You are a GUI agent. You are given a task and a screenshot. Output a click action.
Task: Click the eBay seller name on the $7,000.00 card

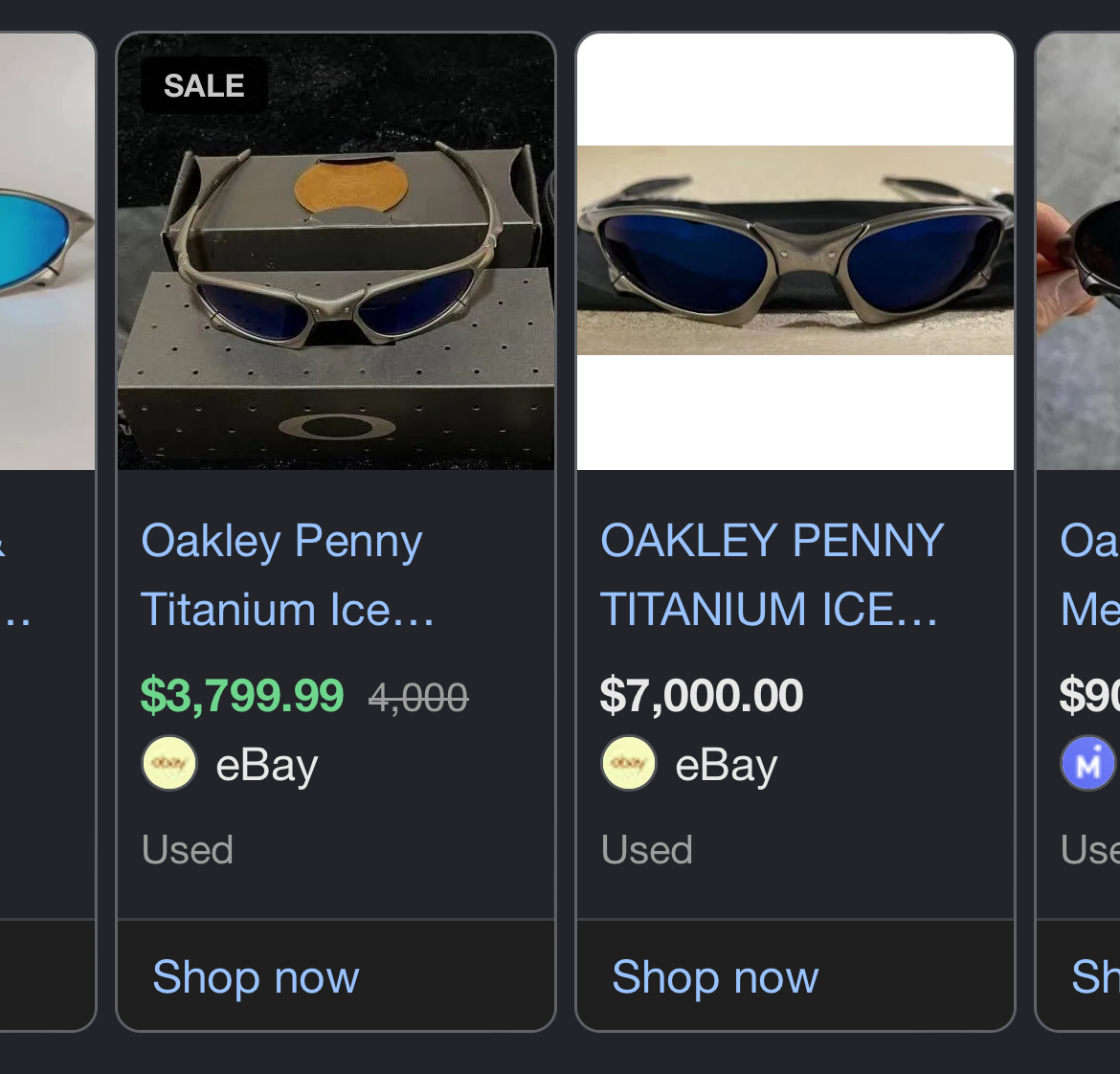click(727, 765)
